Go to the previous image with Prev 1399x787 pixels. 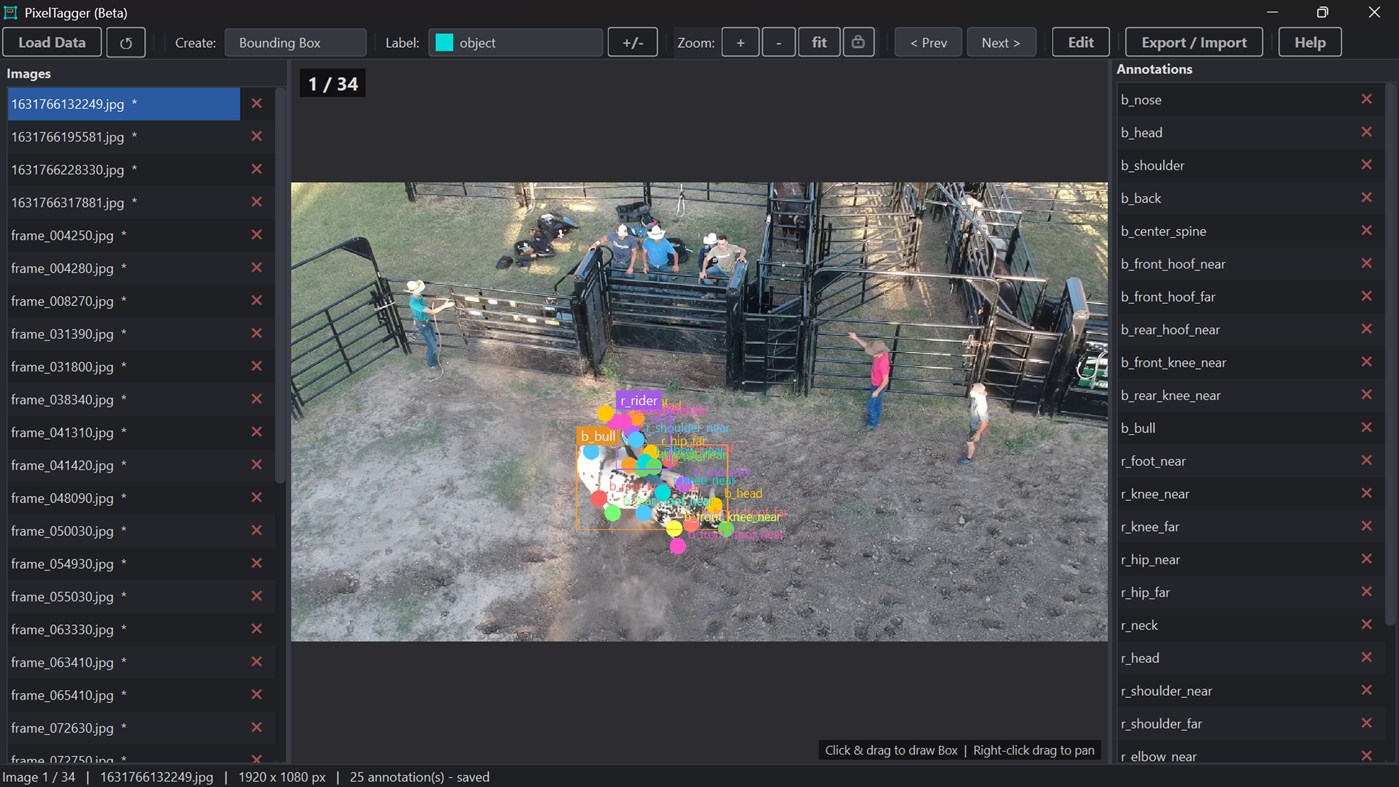[929, 43]
